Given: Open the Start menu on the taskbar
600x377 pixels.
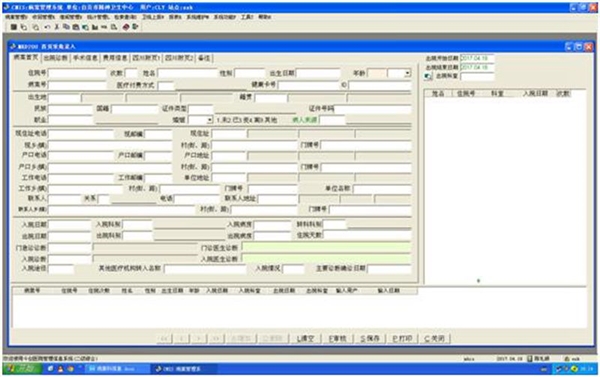Looking at the screenshot, I should [x=22, y=369].
